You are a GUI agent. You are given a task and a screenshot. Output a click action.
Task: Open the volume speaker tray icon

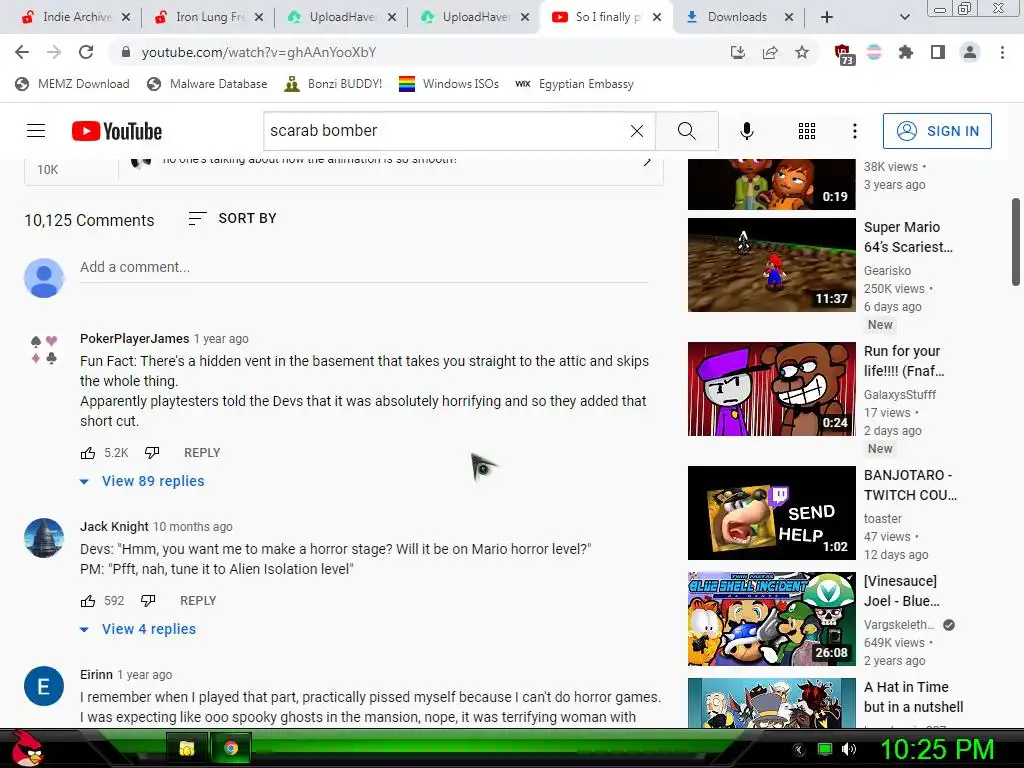click(848, 749)
